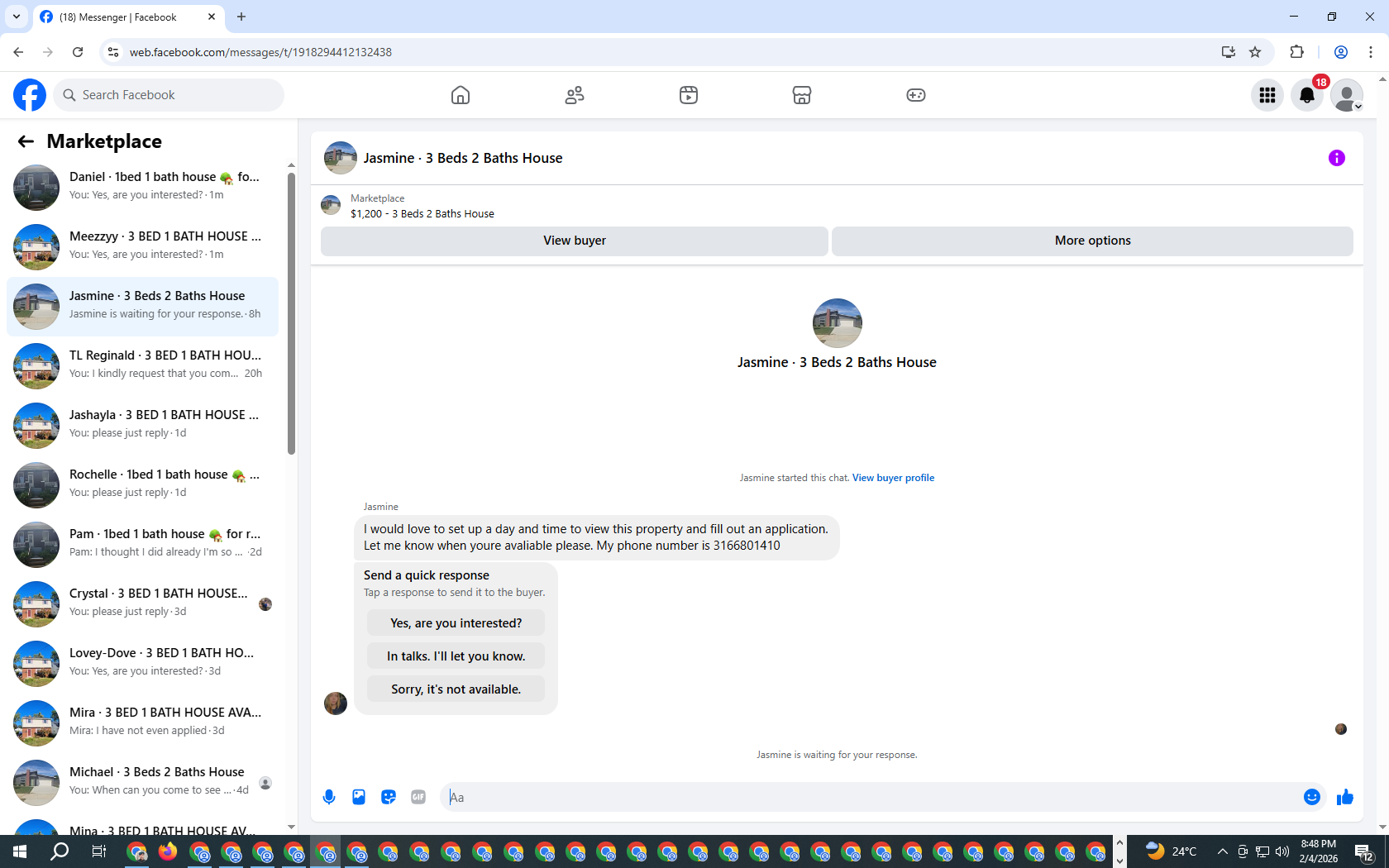Reload the page with the refresh icon
1389x868 pixels.
tap(78, 52)
